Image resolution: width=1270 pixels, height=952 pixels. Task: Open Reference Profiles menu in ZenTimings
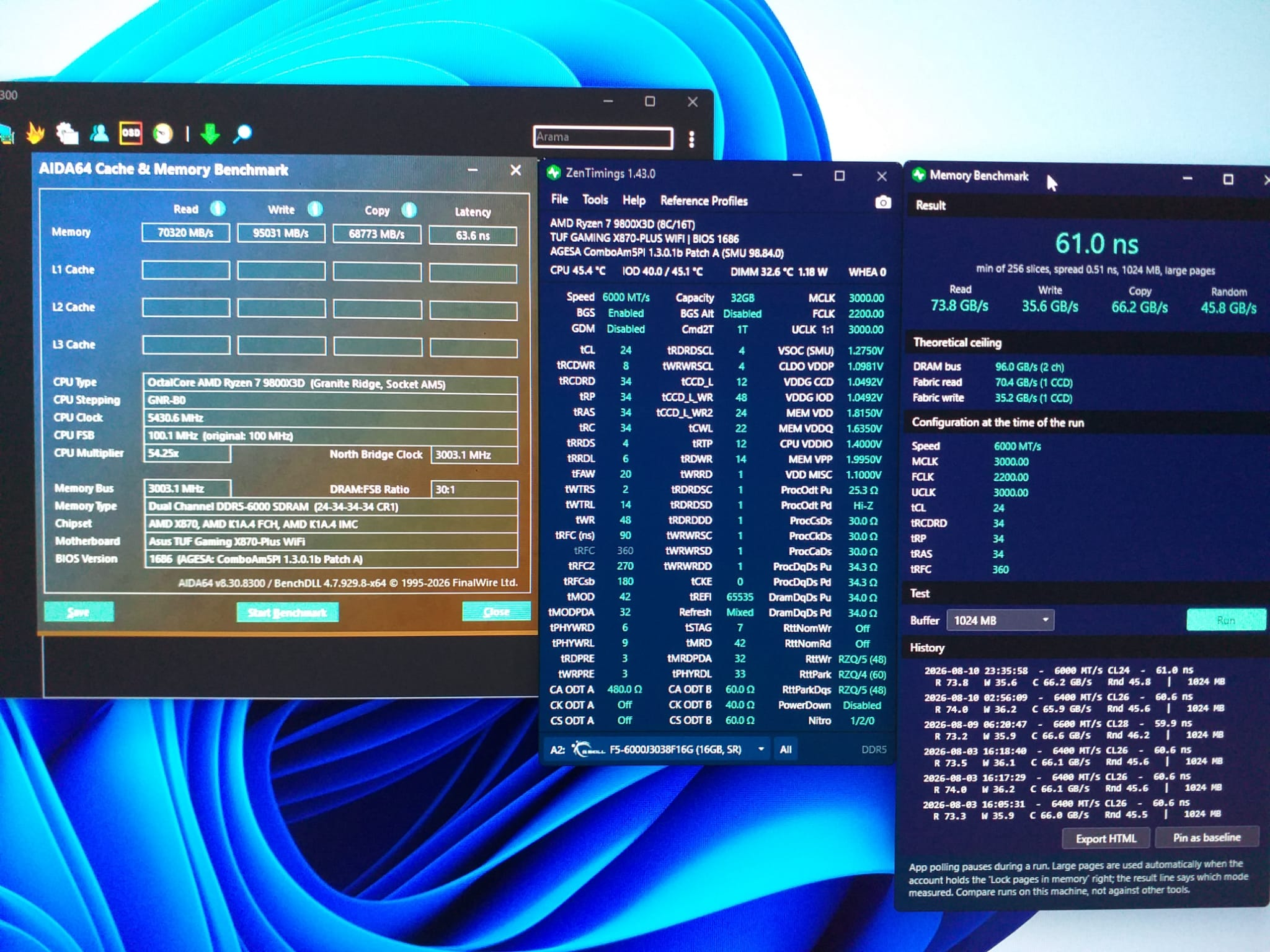704,201
